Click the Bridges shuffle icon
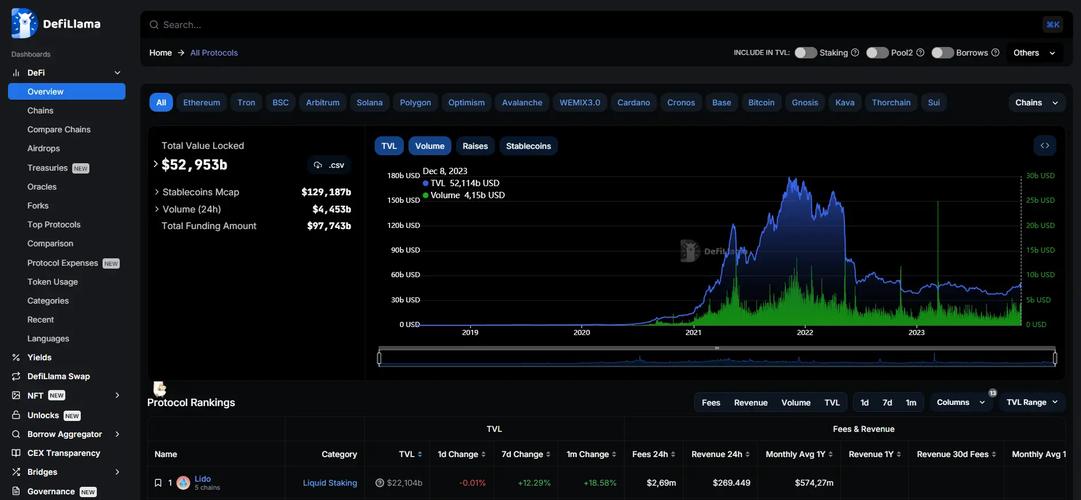This screenshot has width=1081, height=500. click(x=16, y=472)
